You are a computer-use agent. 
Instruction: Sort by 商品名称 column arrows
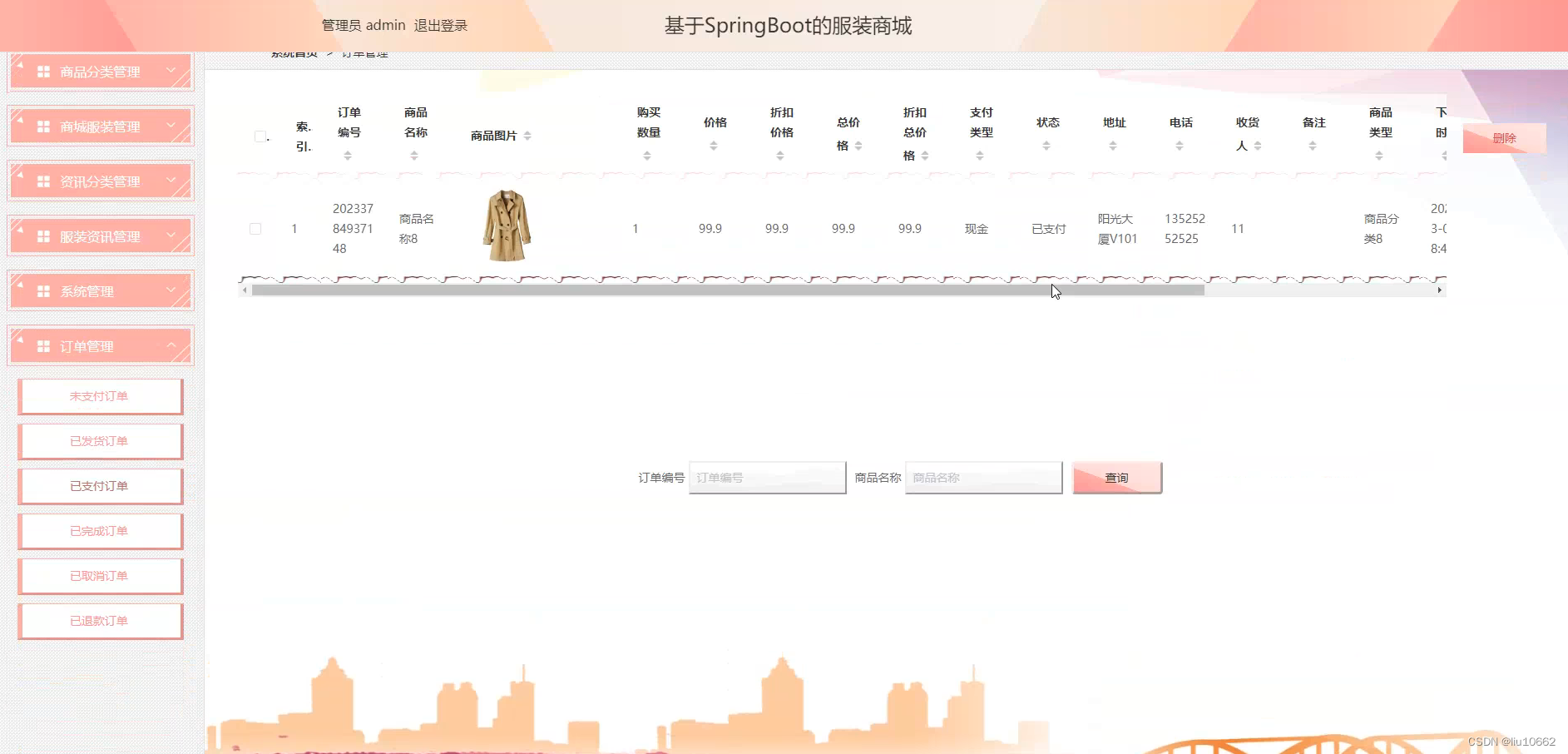pos(414,156)
